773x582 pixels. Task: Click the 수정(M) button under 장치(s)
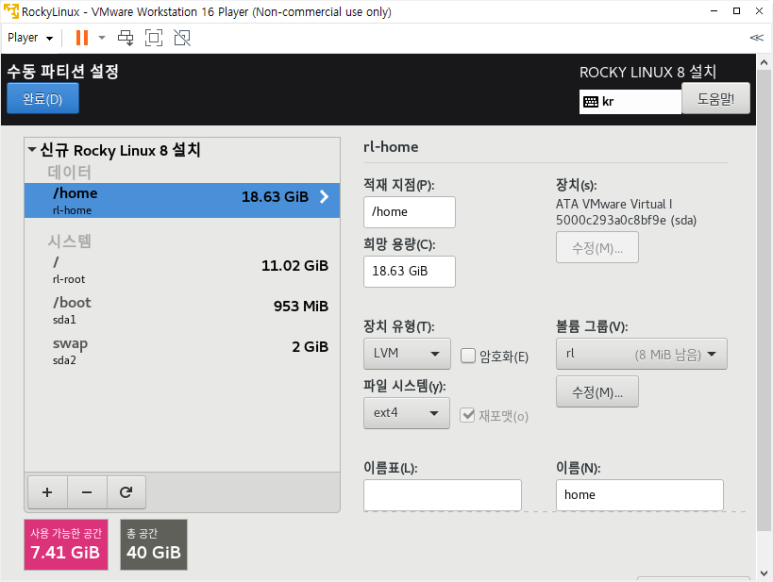point(597,247)
